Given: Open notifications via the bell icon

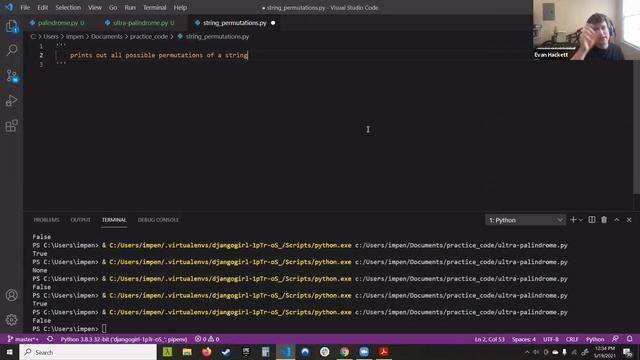Looking at the screenshot, I should (x=629, y=339).
